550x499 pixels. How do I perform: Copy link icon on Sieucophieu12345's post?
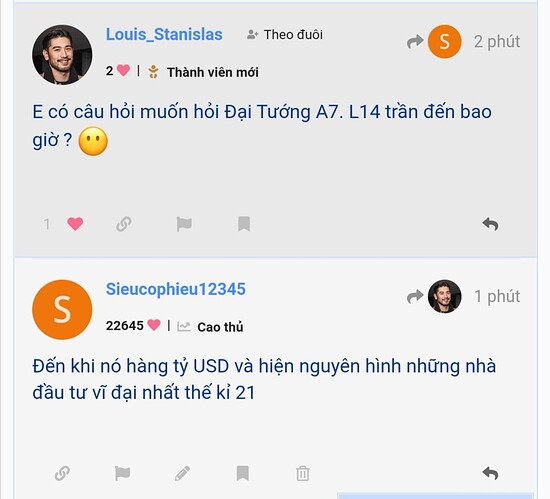point(62,473)
